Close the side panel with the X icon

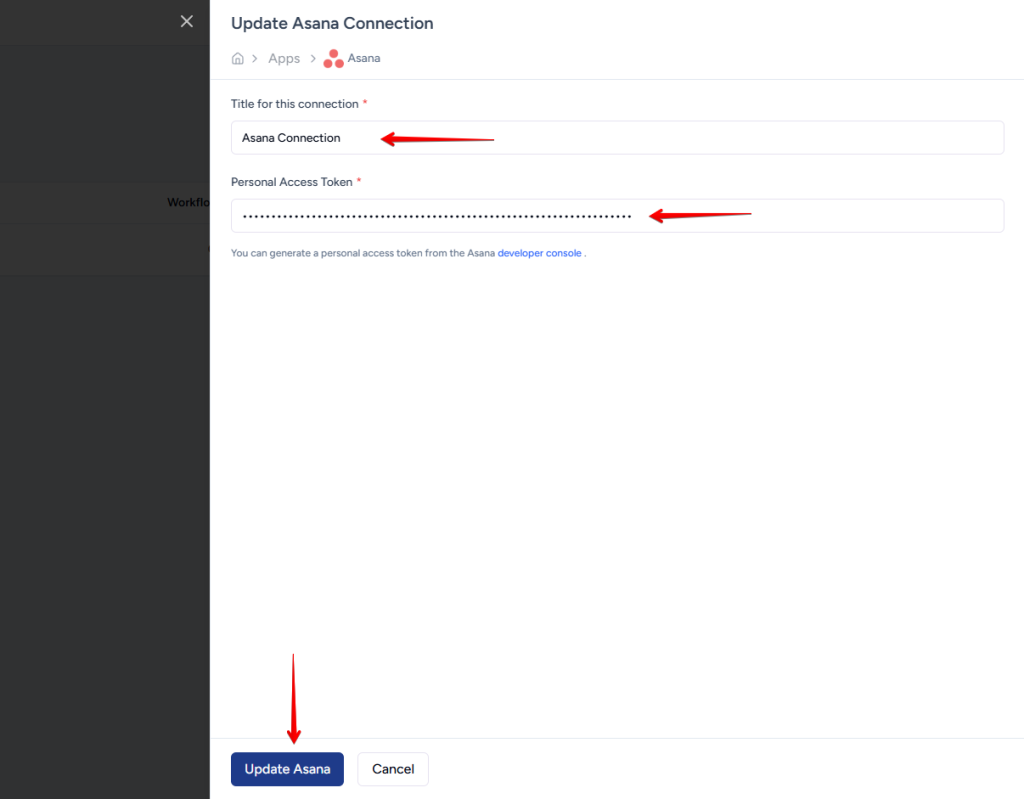coord(186,21)
